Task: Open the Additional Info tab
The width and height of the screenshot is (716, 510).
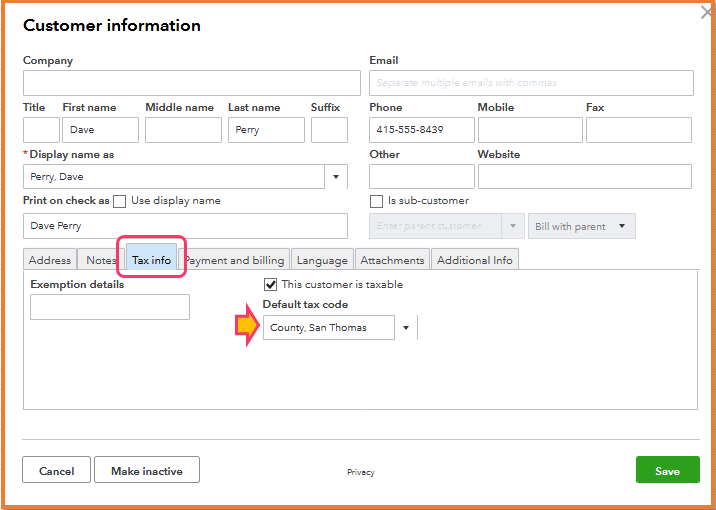Action: [x=475, y=260]
